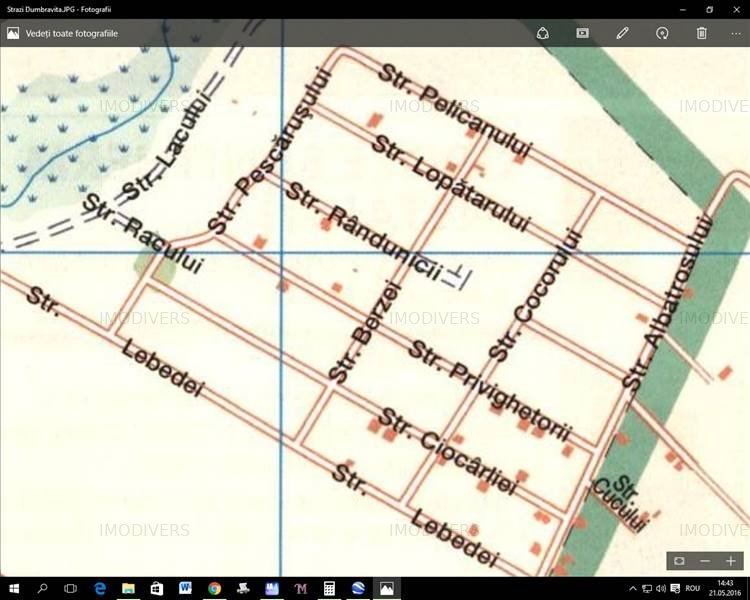The image size is (750, 600).
Task: Start the slideshow from the toolbar
Action: click(582, 33)
